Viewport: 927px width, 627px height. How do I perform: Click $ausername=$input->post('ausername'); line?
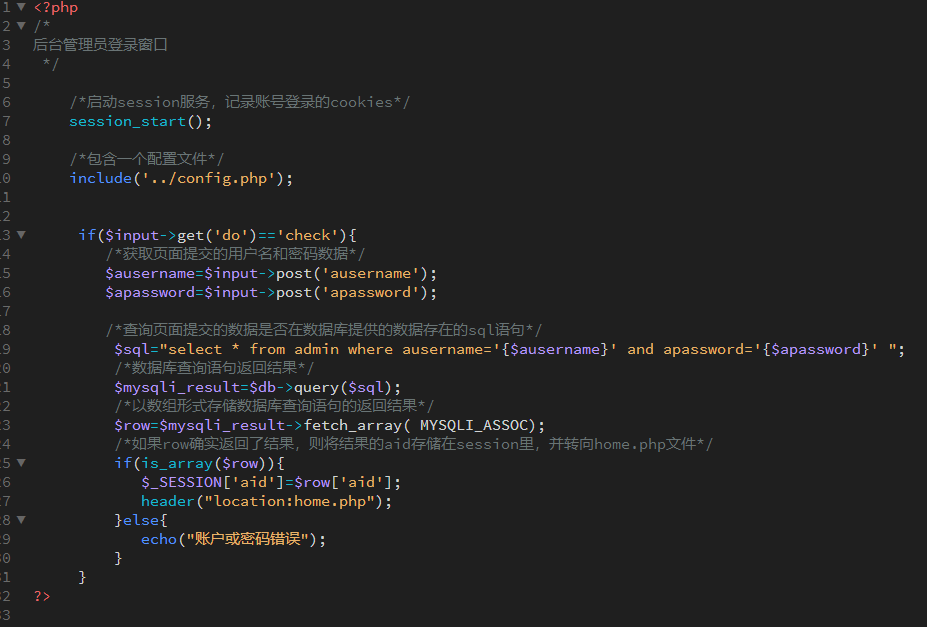(x=271, y=274)
